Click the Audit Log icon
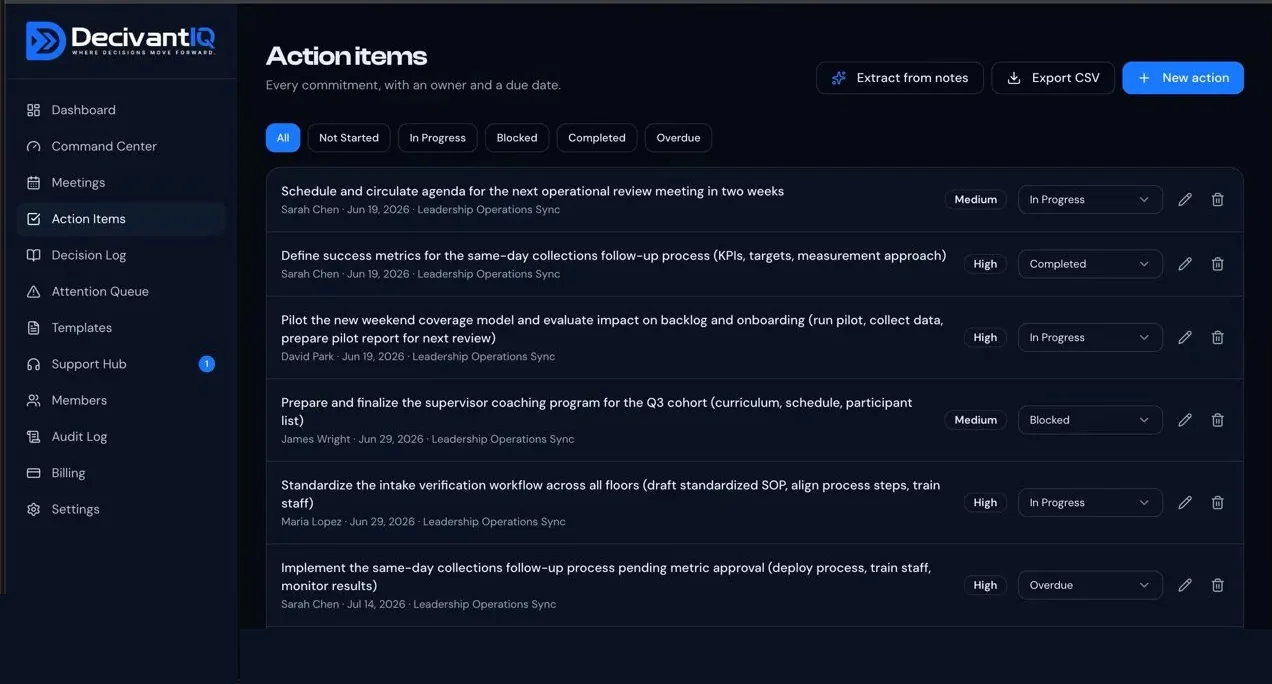 (34, 437)
